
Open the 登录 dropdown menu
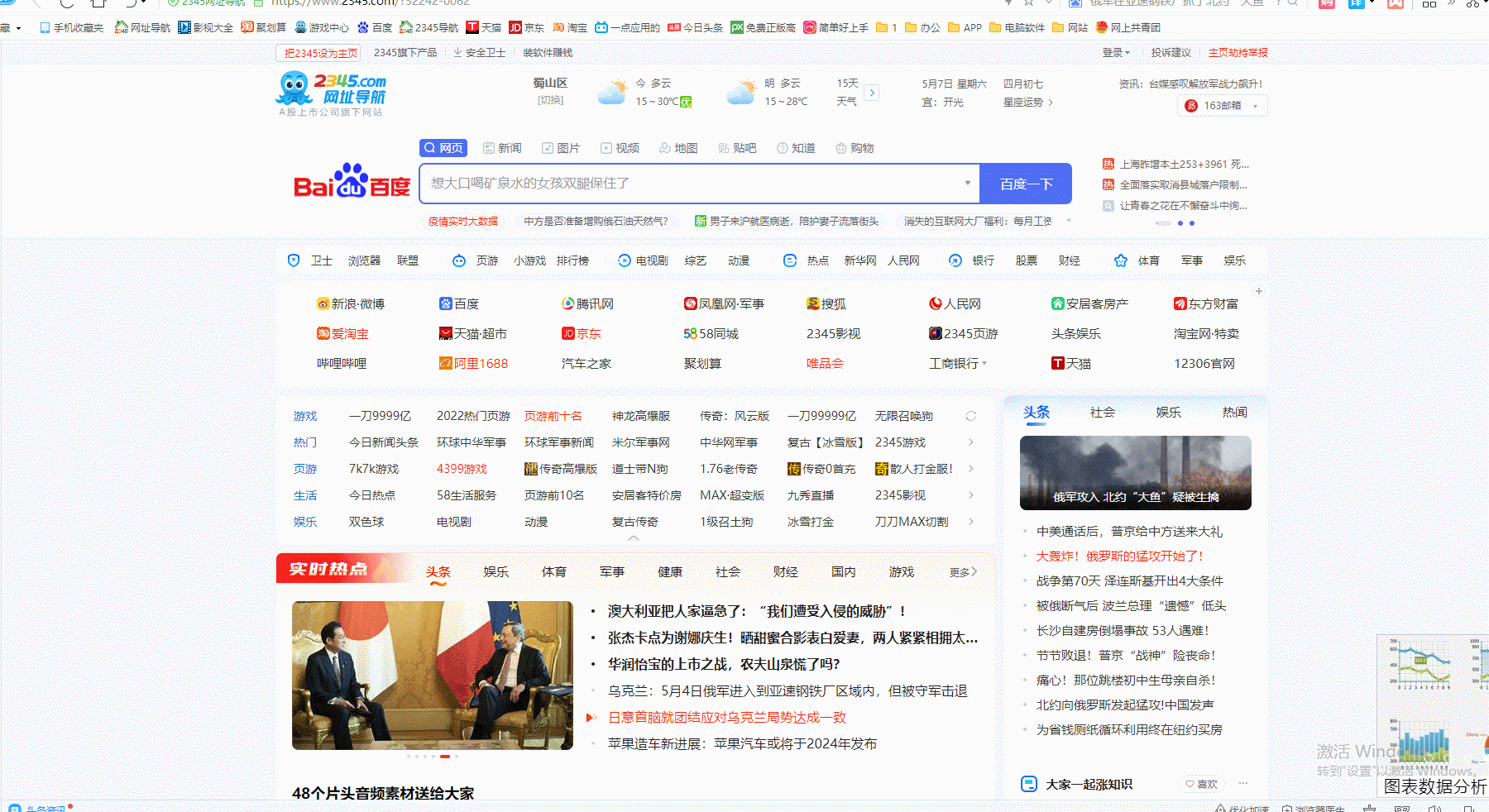click(1116, 53)
